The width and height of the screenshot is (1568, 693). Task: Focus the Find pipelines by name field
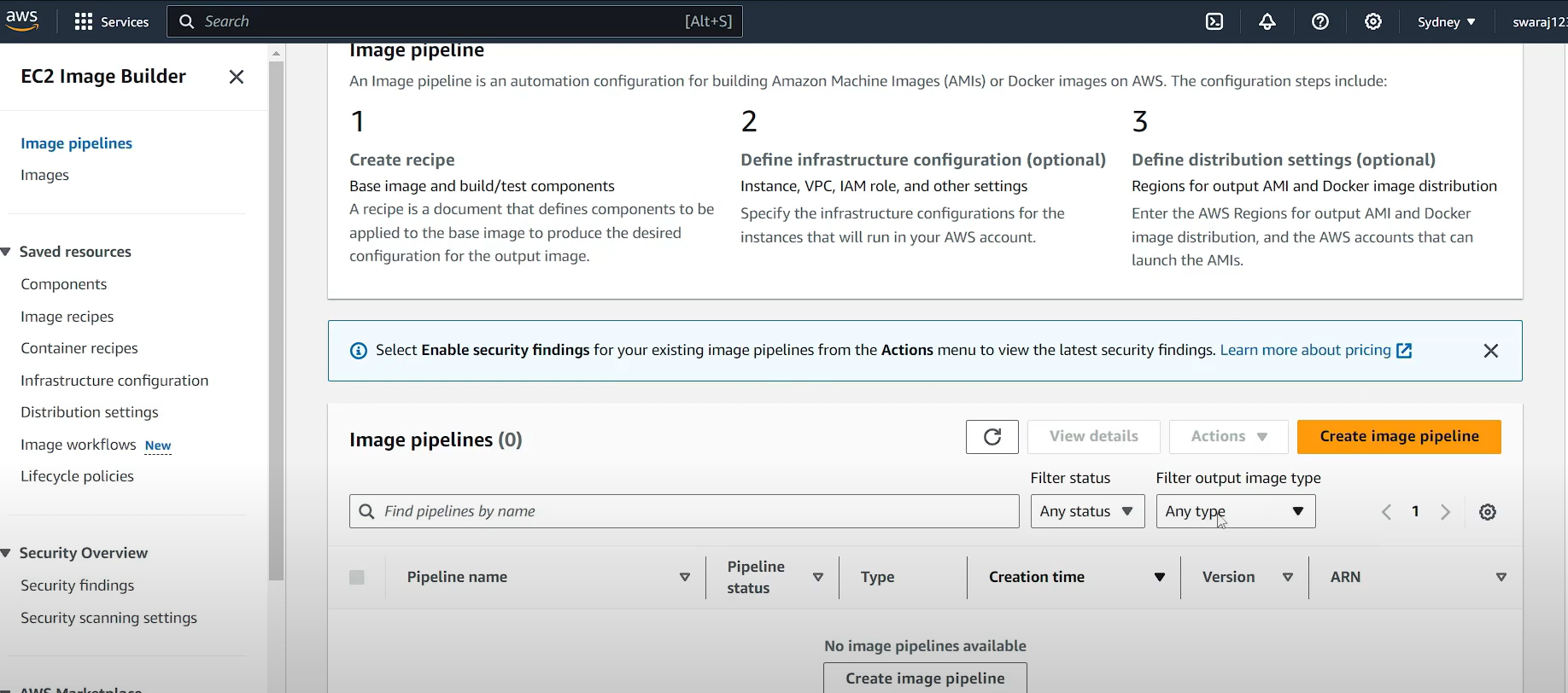684,511
